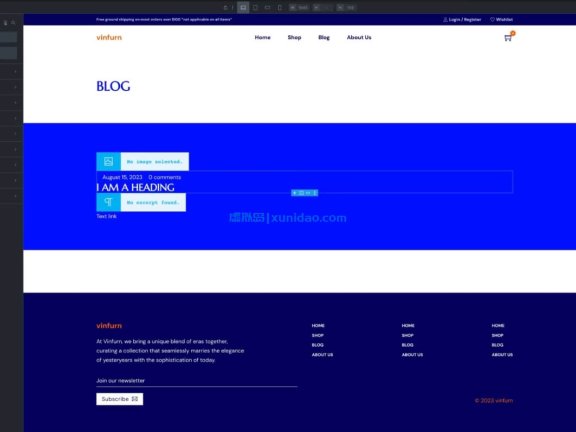
Task: Click SHOP in the middle footer column
Action: point(408,335)
